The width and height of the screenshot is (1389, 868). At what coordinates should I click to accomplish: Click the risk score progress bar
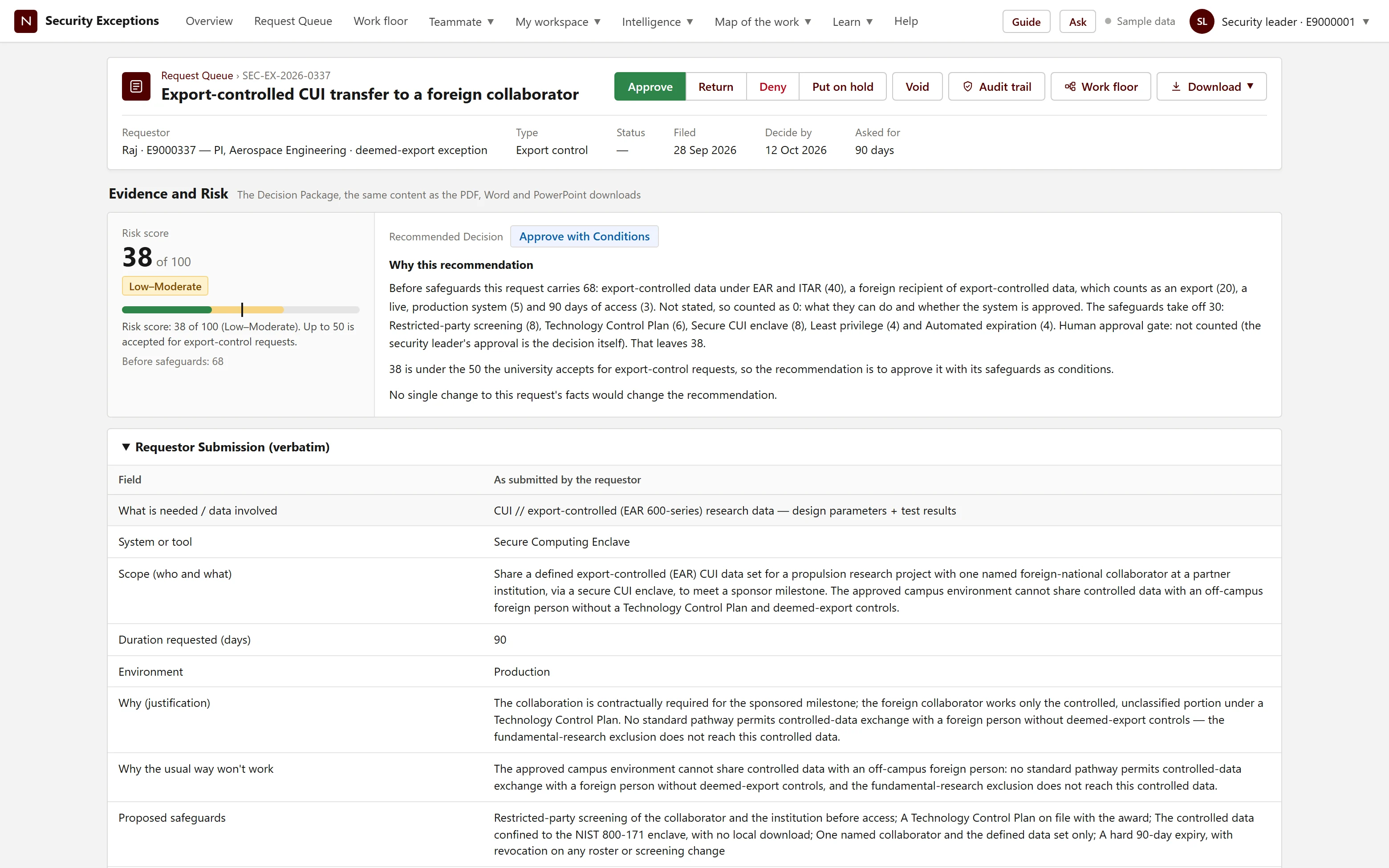[240, 310]
